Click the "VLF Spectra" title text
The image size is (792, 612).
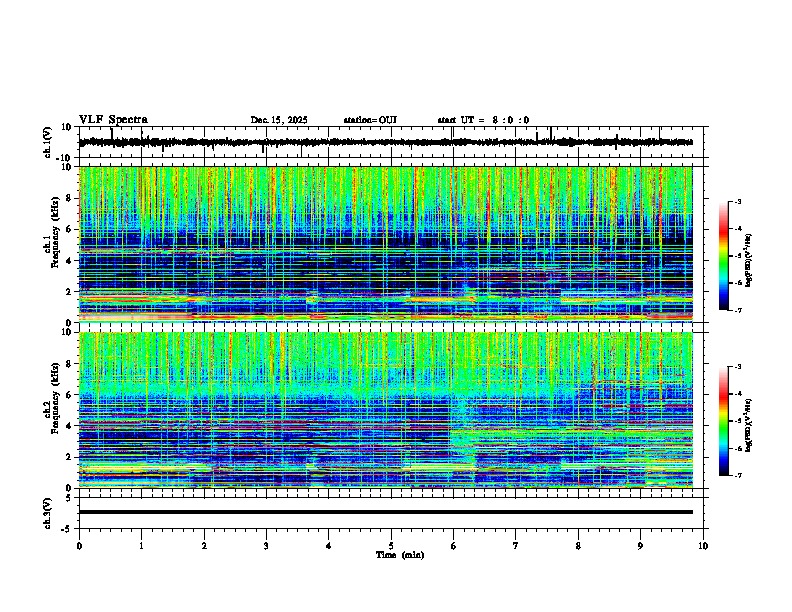(x=113, y=120)
